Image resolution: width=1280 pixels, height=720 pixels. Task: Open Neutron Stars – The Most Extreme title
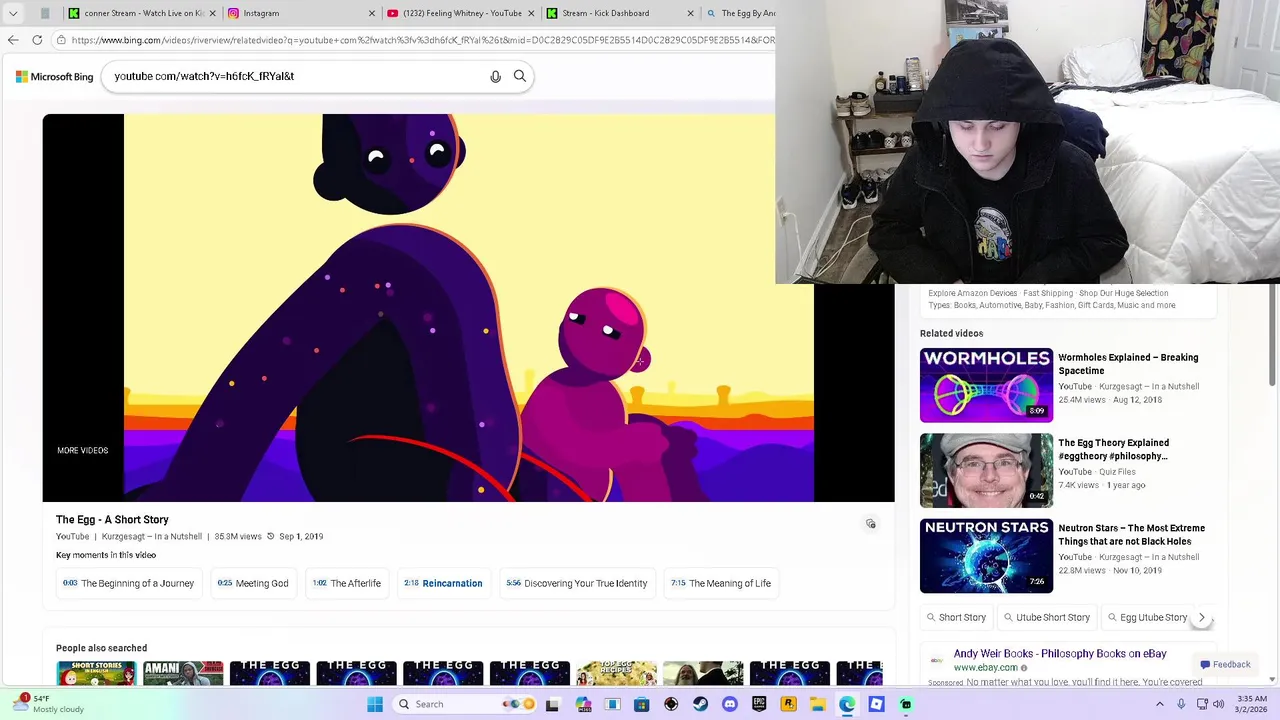(1132, 535)
